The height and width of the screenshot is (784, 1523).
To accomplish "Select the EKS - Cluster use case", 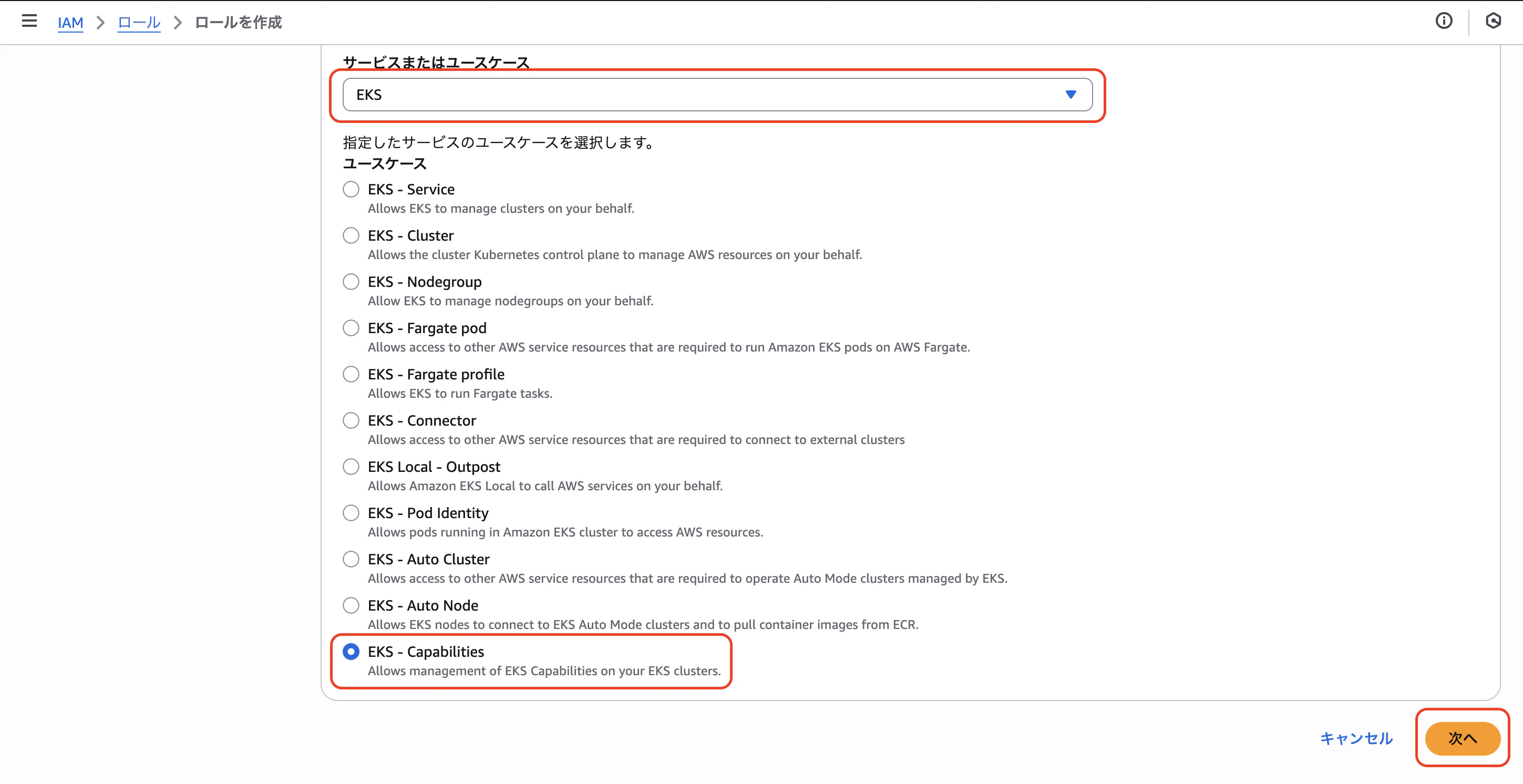I will 351,235.
